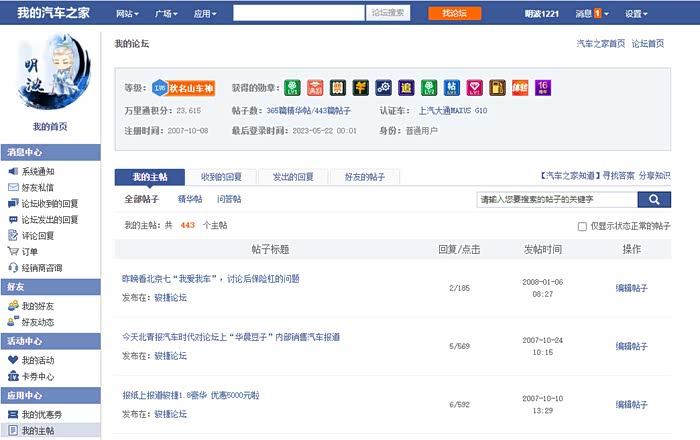
Task: Click the magnifier search button for posts
Action: point(654,199)
